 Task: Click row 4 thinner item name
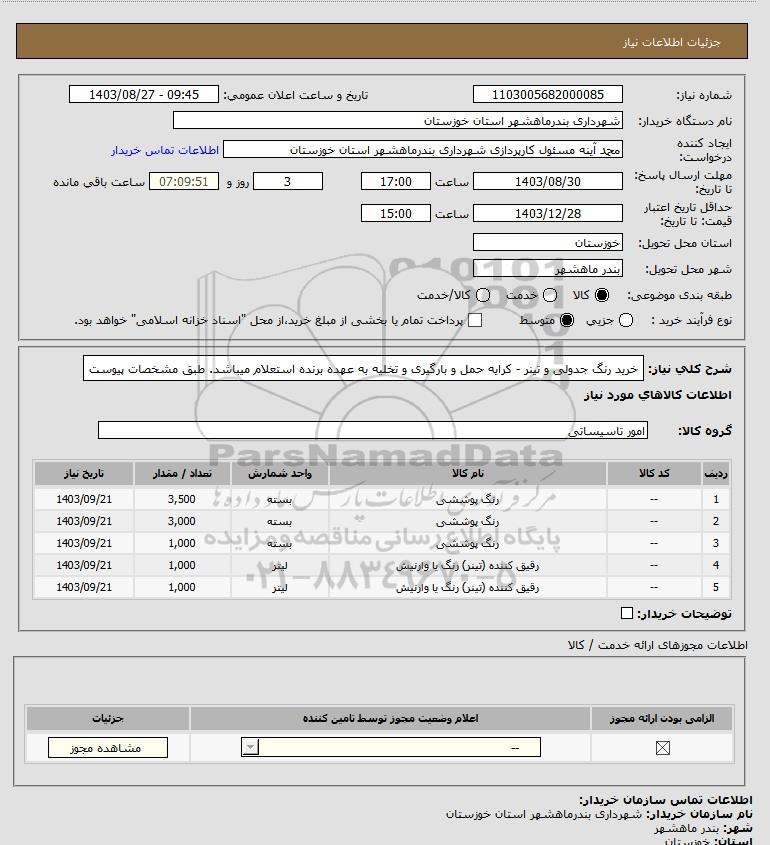point(468,565)
